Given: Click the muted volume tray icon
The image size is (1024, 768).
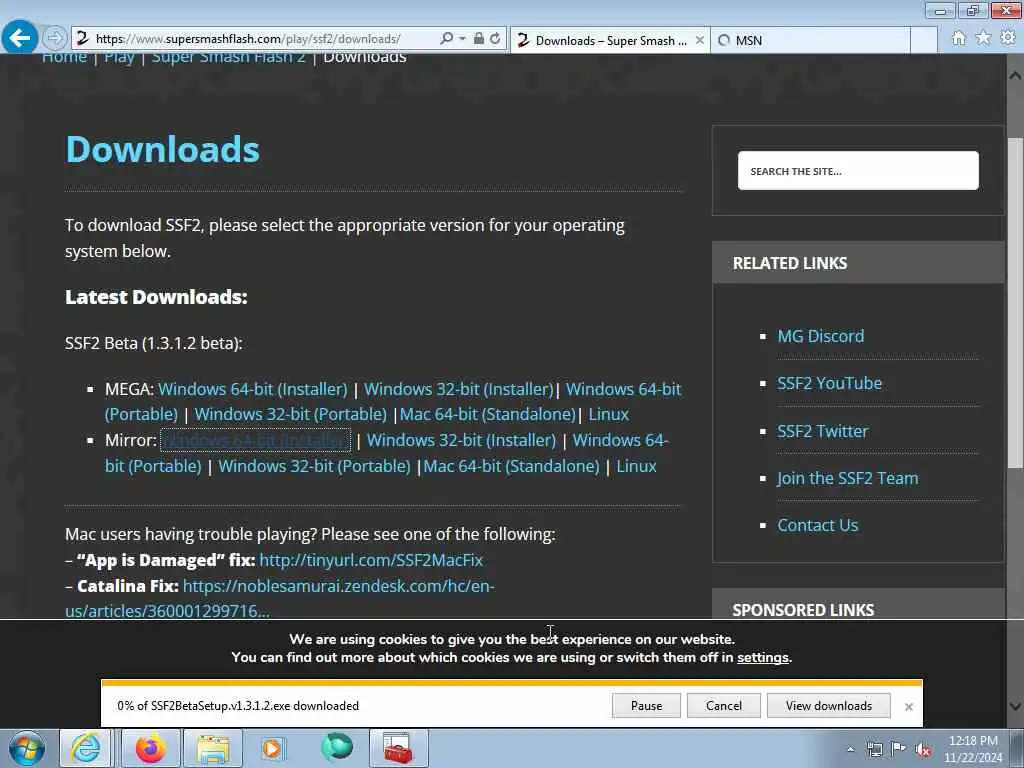Looking at the screenshot, I should point(923,750).
